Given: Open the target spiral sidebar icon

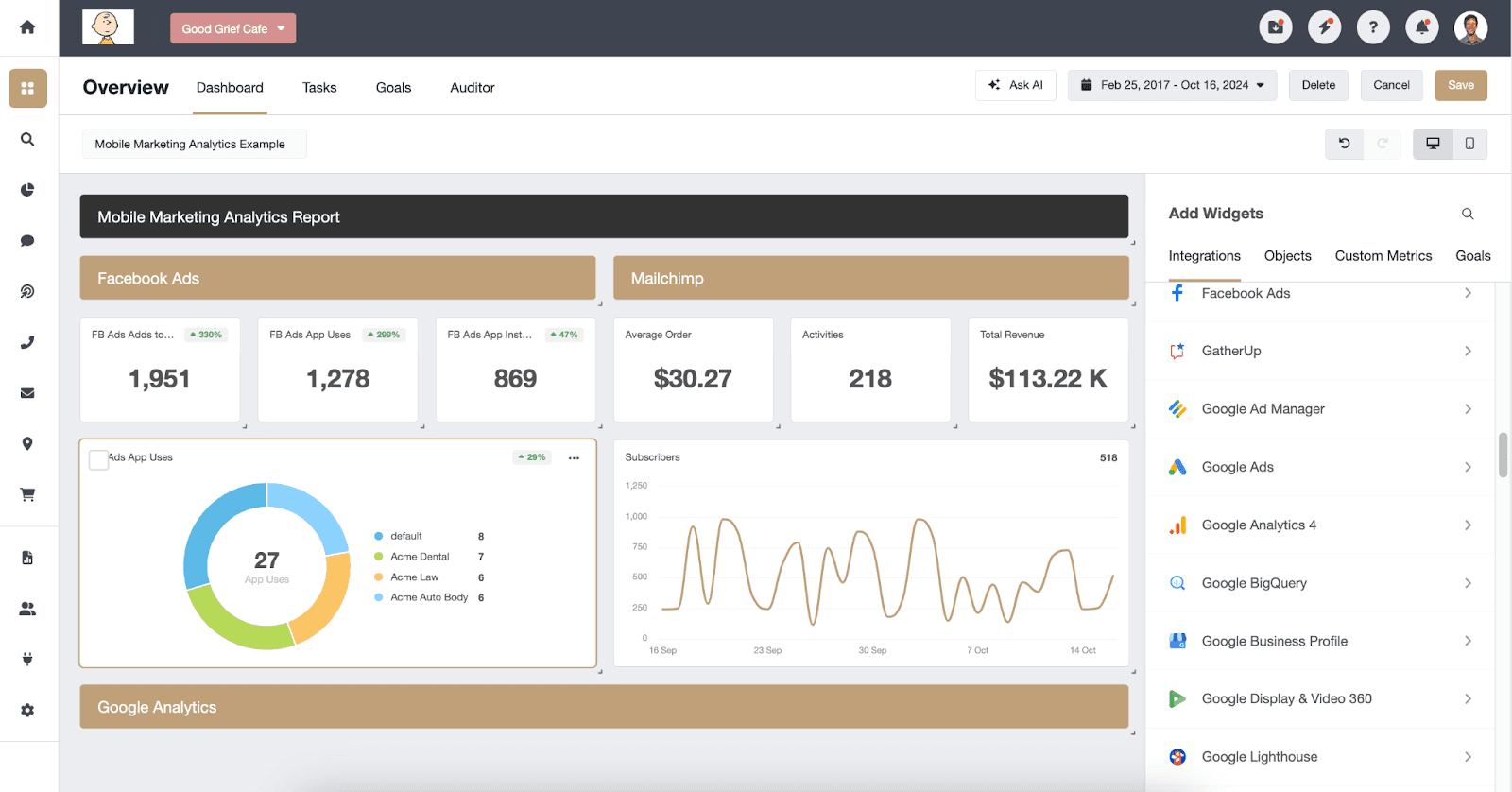Looking at the screenshot, I should 27,291.
